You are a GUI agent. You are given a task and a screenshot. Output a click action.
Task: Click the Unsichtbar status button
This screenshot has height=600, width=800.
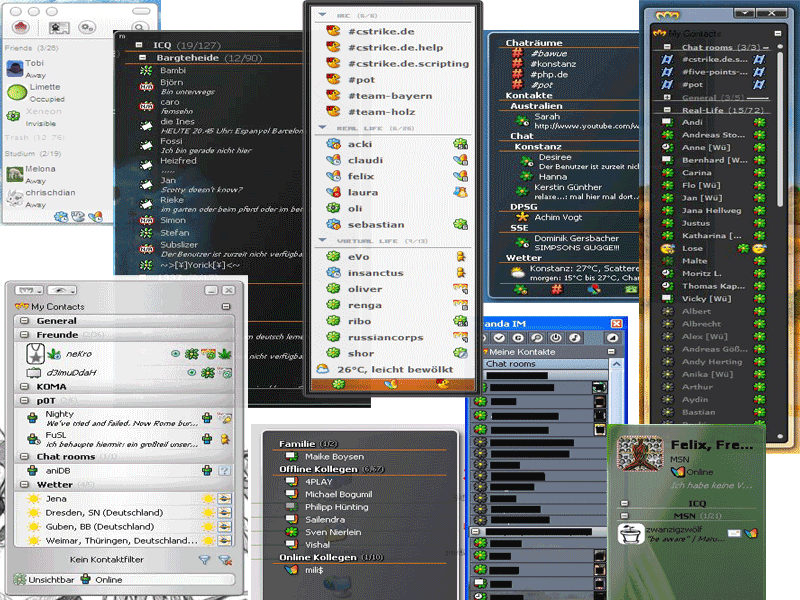pyautogui.click(x=44, y=580)
